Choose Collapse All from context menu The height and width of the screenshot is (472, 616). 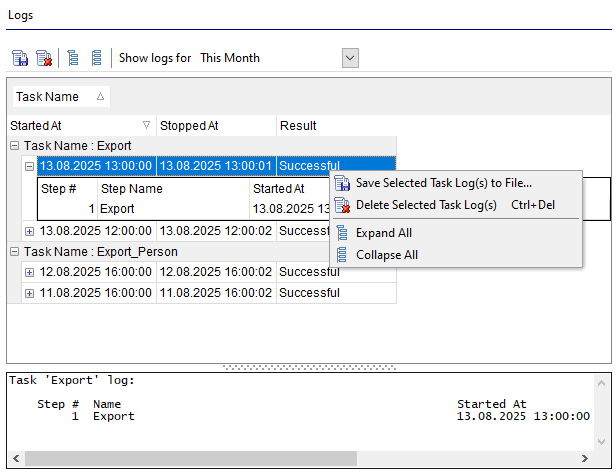456,255
